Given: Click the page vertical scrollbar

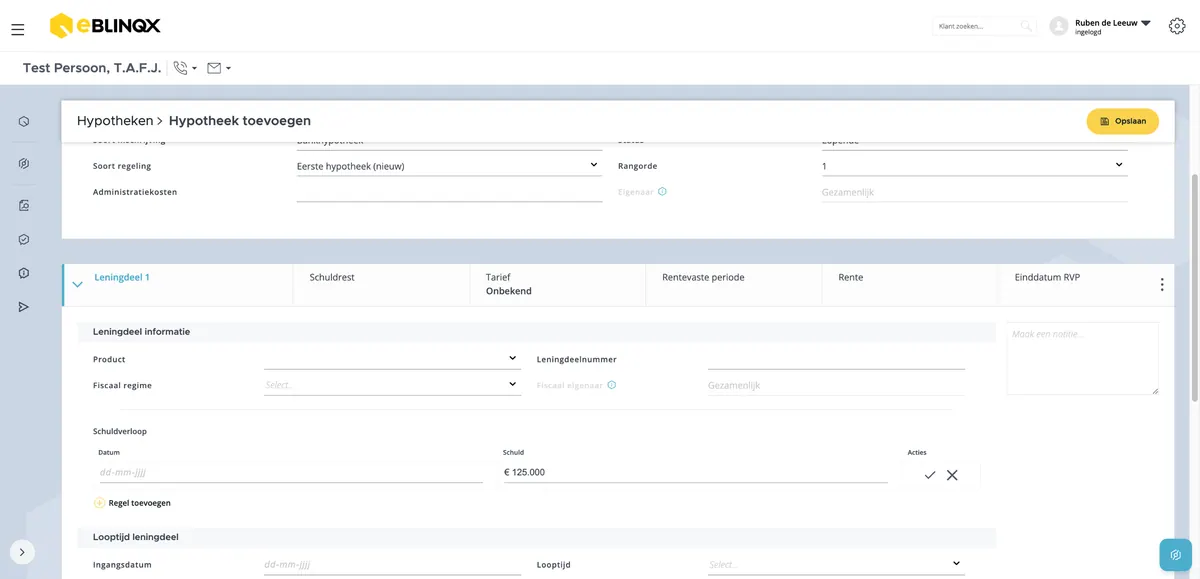Looking at the screenshot, I should click(x=1194, y=287).
